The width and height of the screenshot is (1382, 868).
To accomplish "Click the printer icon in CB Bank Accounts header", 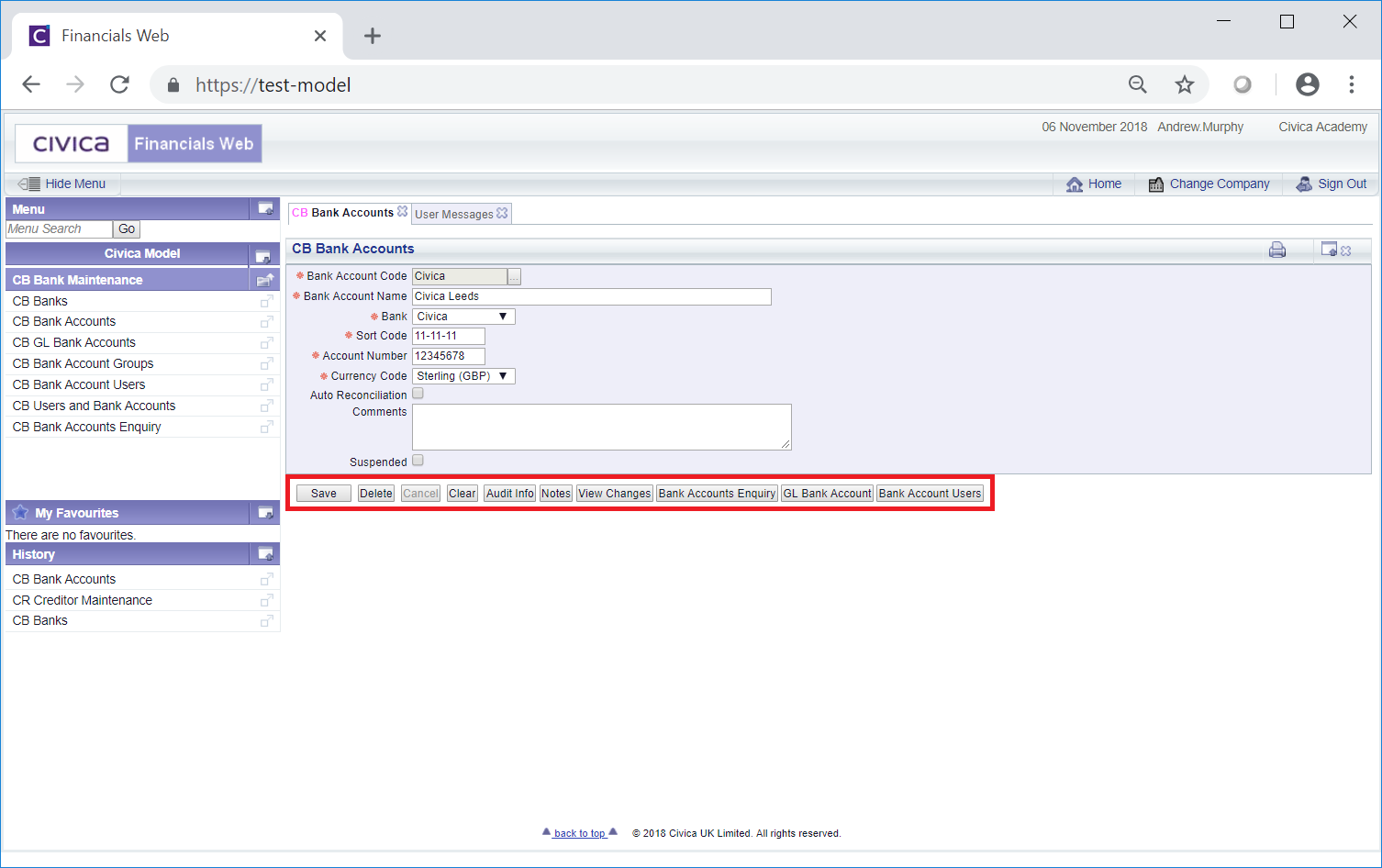I will pyautogui.click(x=1277, y=250).
